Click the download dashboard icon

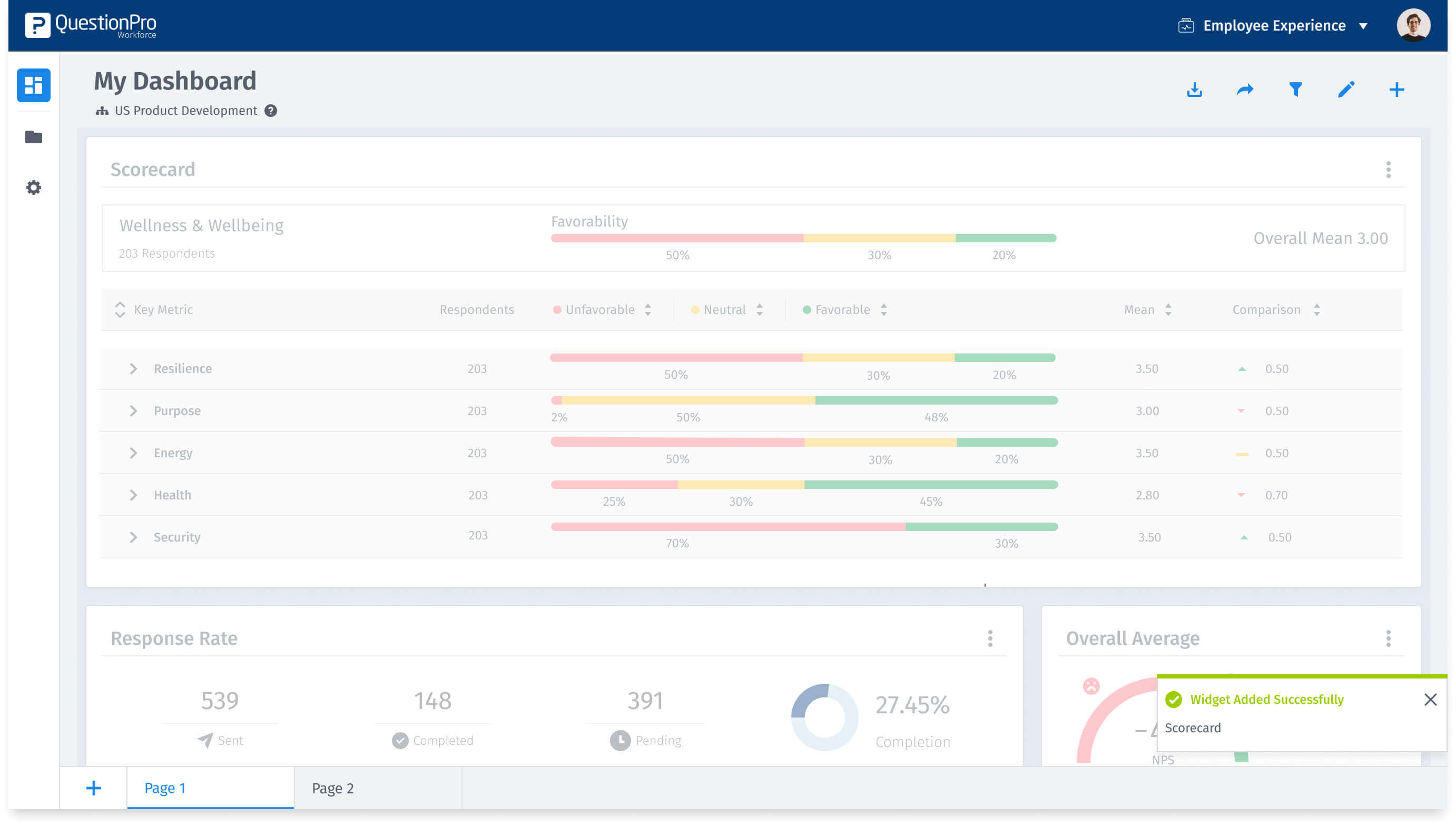pyautogui.click(x=1194, y=90)
